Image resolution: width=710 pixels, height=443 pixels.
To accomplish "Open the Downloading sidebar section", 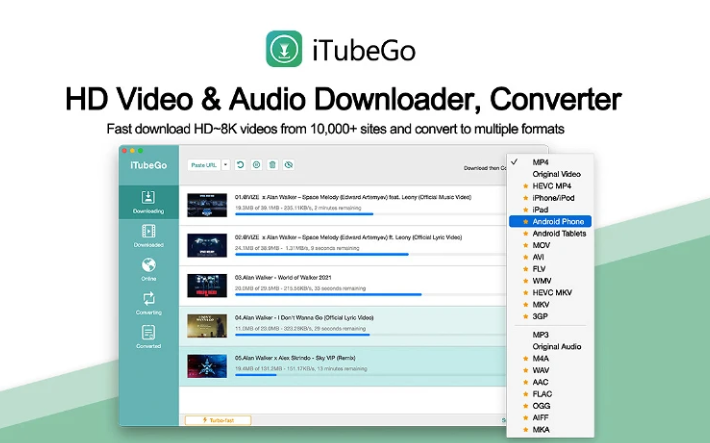I will coord(149,202).
